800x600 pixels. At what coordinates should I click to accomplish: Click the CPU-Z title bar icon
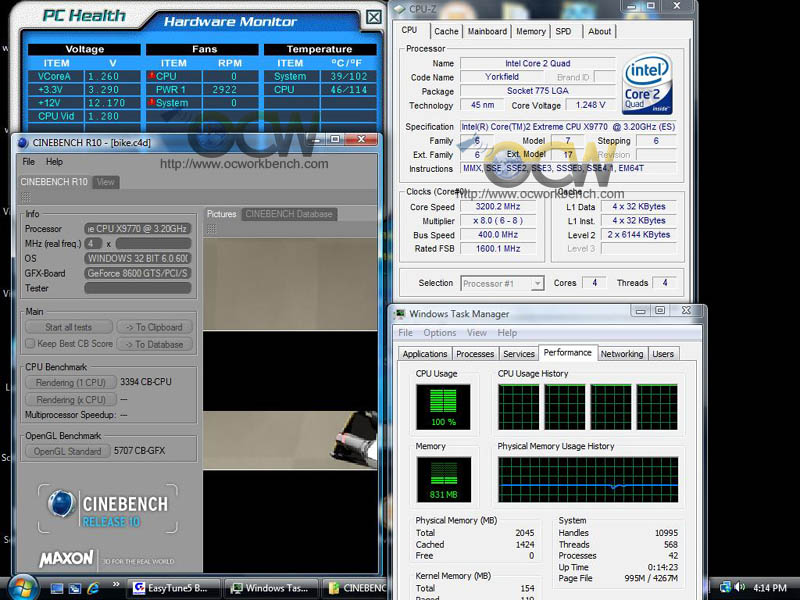399,9
